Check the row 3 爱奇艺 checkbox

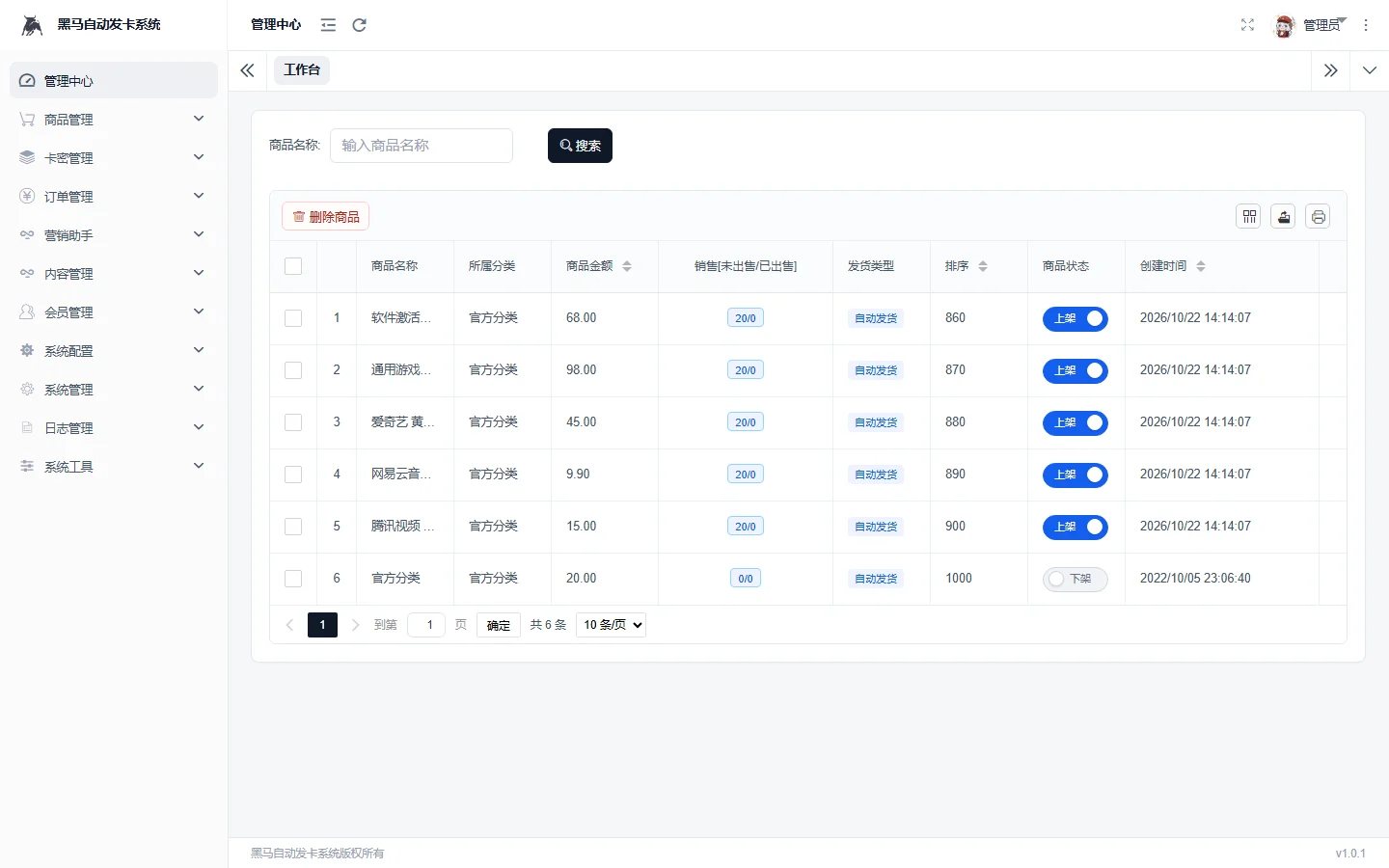pyautogui.click(x=293, y=422)
